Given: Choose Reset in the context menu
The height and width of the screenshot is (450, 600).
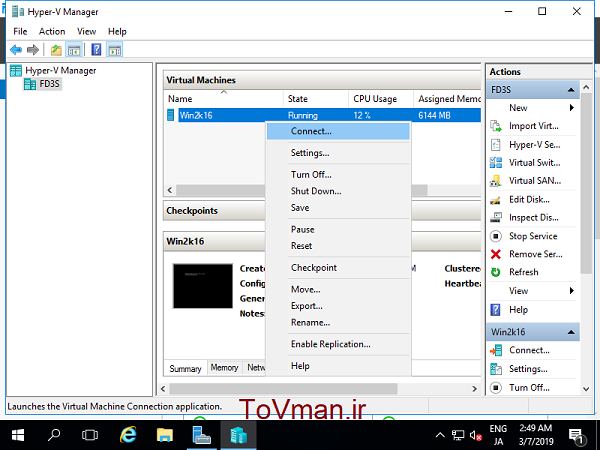Looking at the screenshot, I should 338,246.
